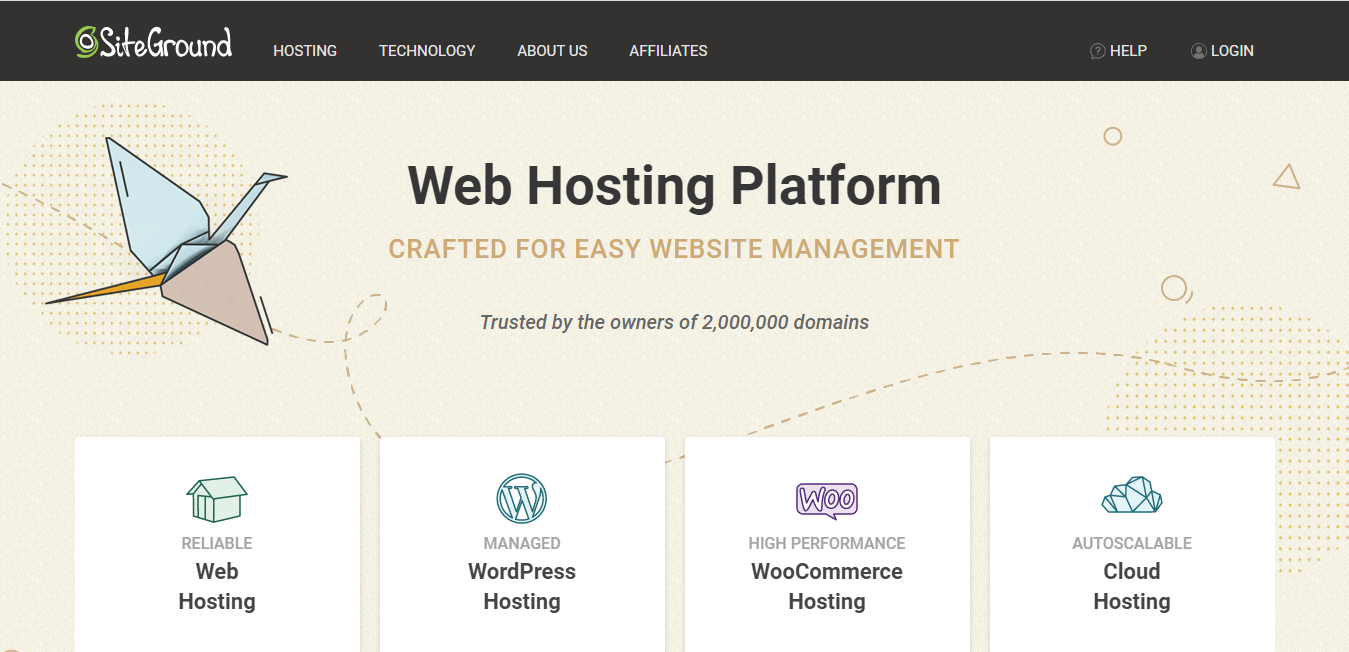Go to the Affiliates page
The width and height of the screenshot is (1349, 652).
pyautogui.click(x=668, y=51)
